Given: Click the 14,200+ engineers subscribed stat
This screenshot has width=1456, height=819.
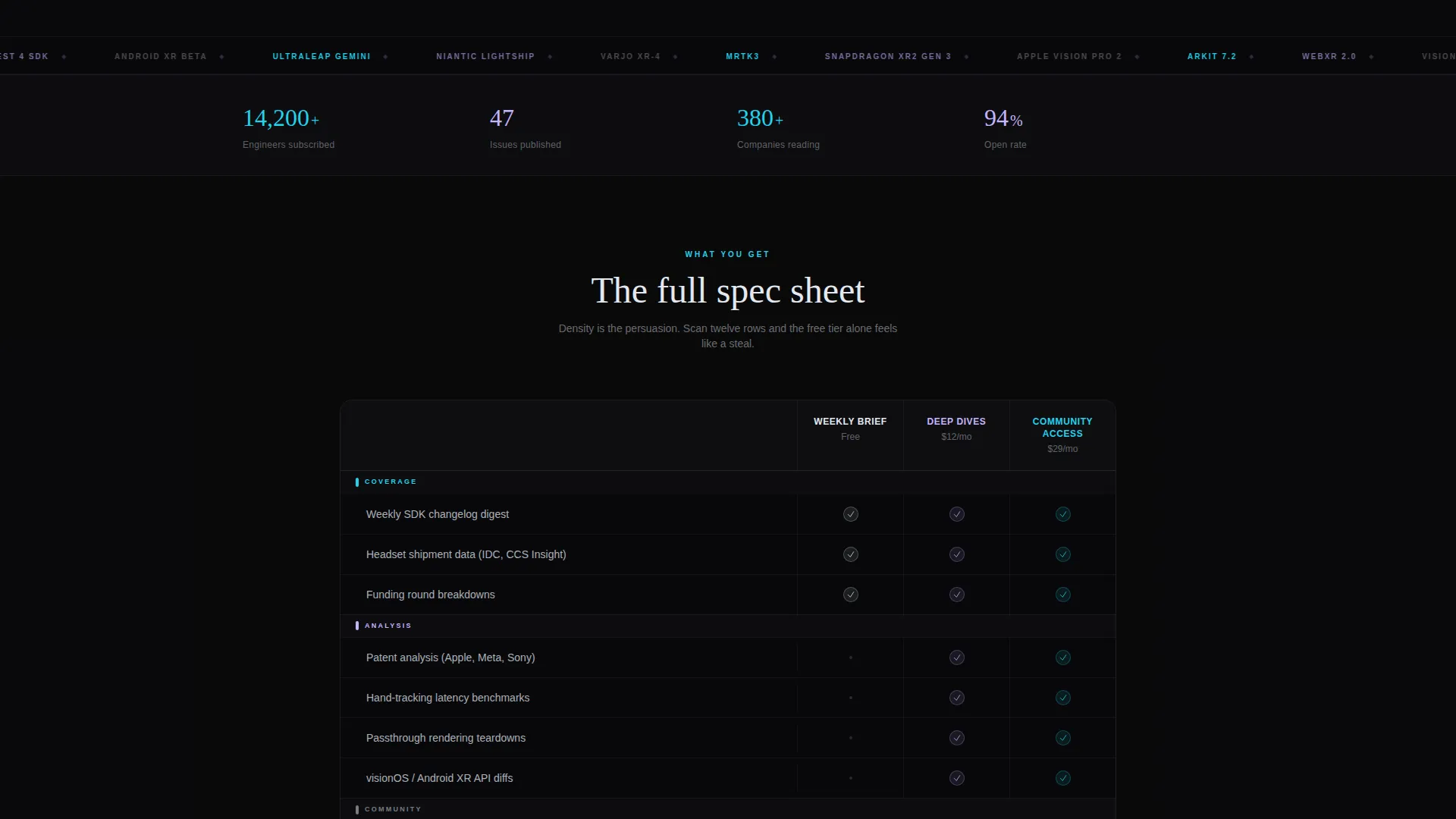Looking at the screenshot, I should (x=288, y=127).
